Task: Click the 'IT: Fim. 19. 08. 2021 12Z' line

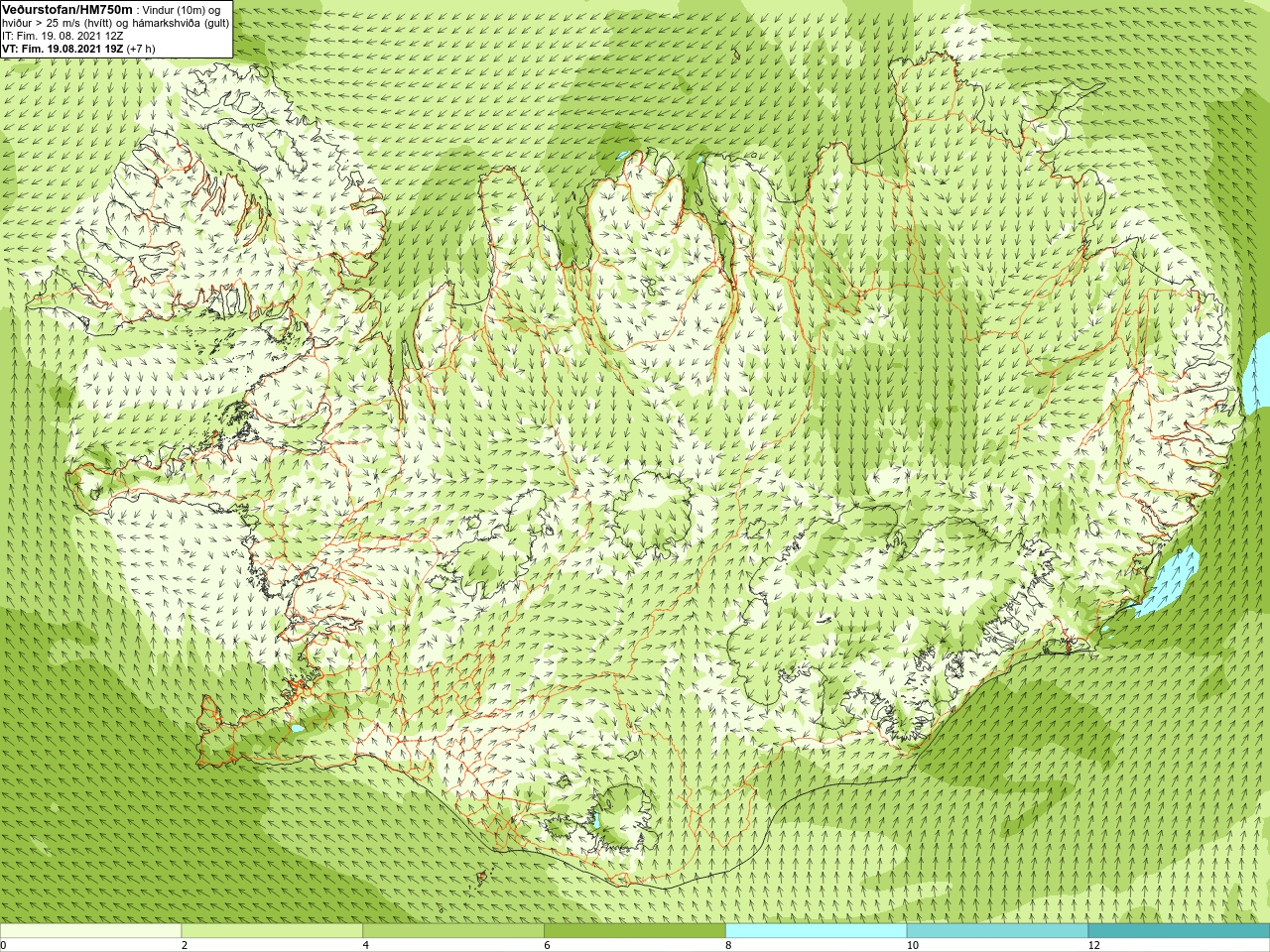Action: (x=63, y=36)
